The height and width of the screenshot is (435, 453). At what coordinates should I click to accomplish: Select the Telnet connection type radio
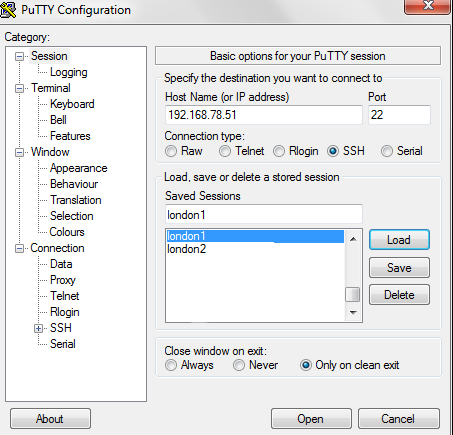pos(225,151)
